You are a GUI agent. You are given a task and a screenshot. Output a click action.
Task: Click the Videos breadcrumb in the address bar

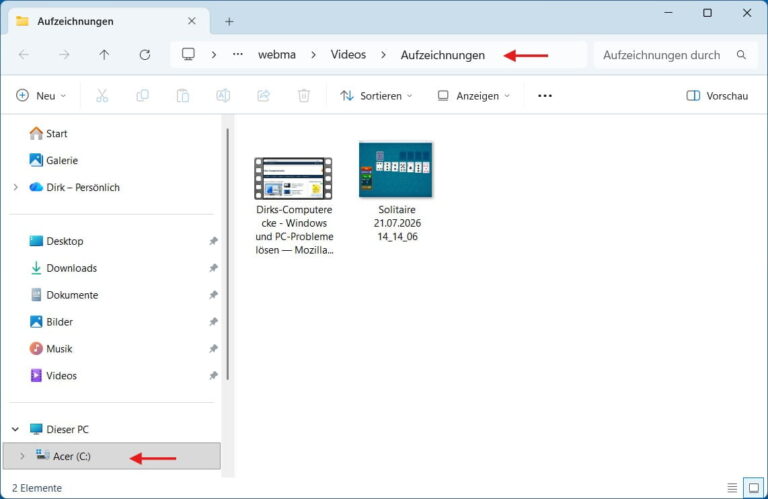click(348, 55)
